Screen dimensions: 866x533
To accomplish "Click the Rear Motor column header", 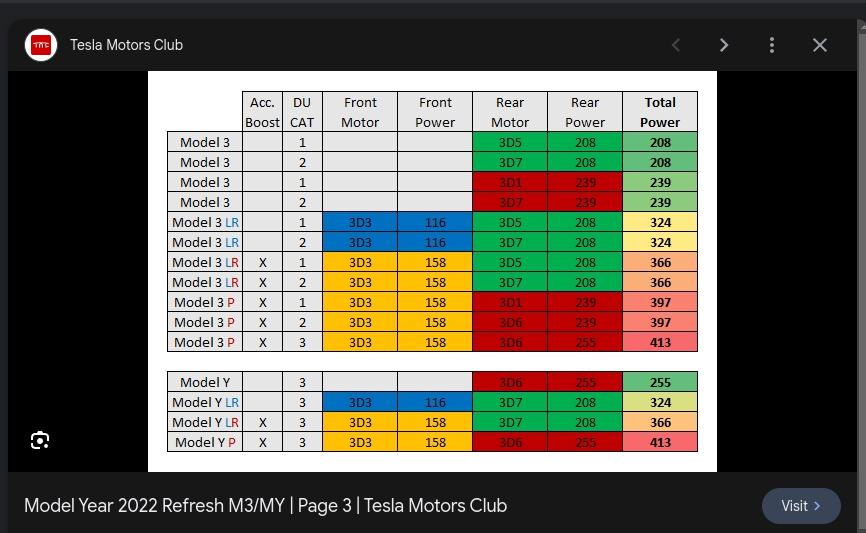I will click(510, 112).
